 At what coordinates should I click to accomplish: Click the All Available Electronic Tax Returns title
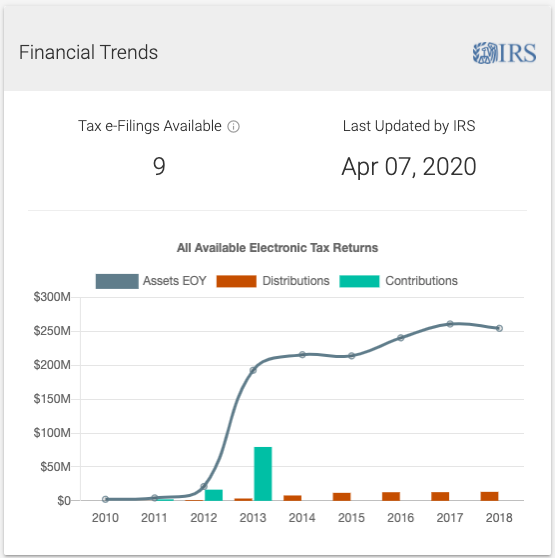(278, 248)
